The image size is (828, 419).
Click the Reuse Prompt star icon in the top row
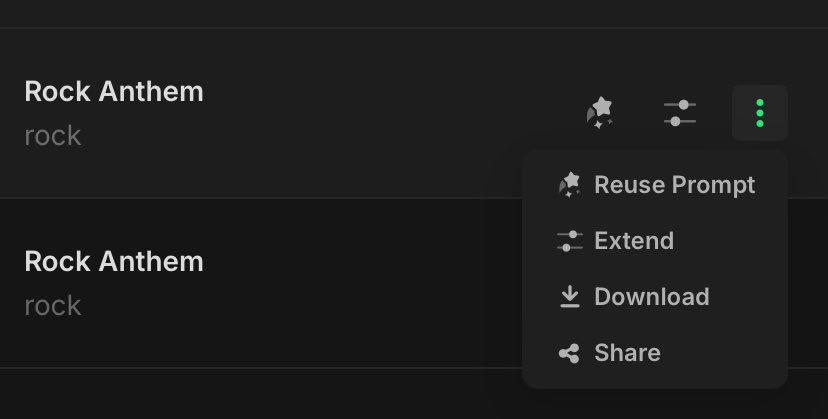click(599, 113)
